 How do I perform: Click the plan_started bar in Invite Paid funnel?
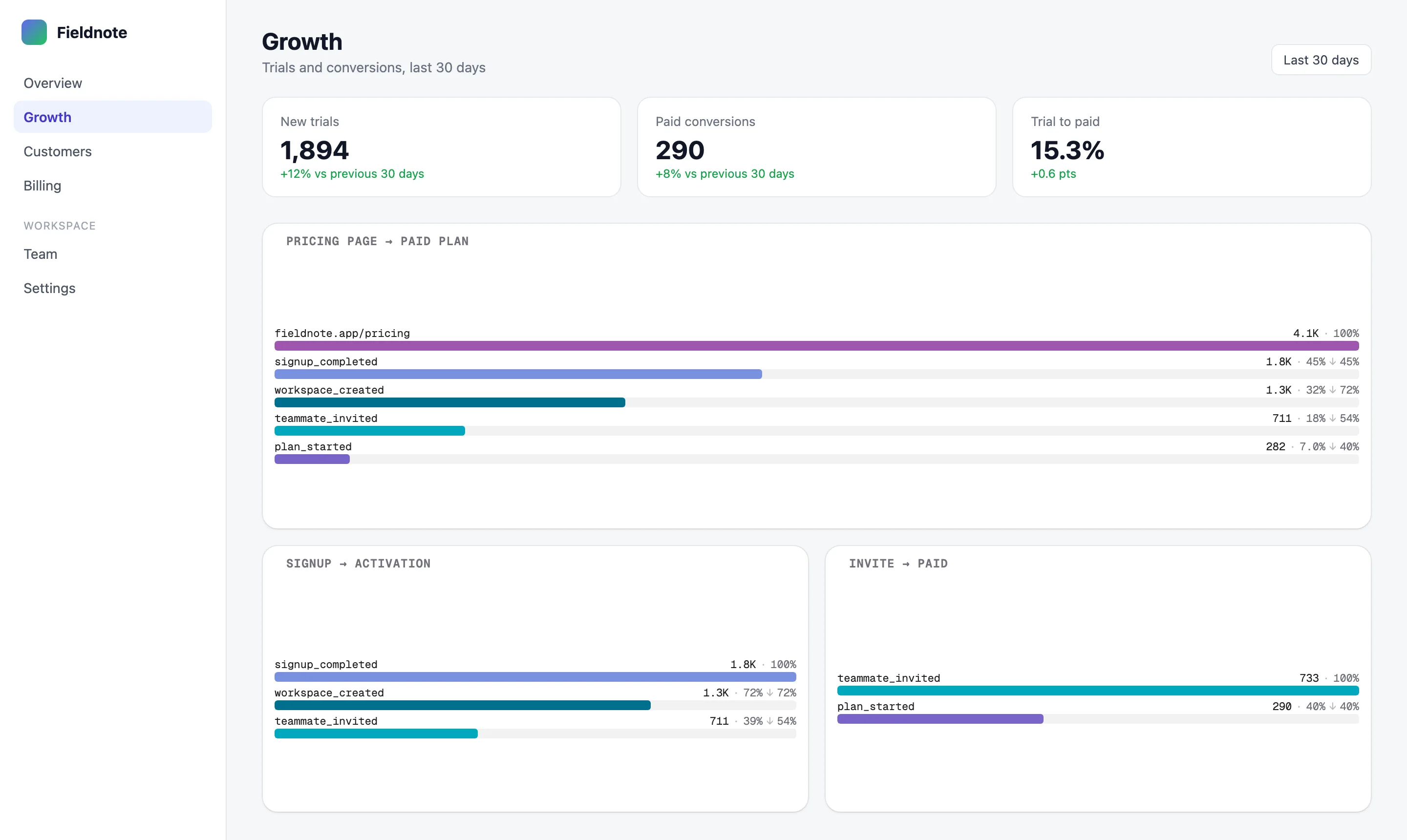pos(940,719)
